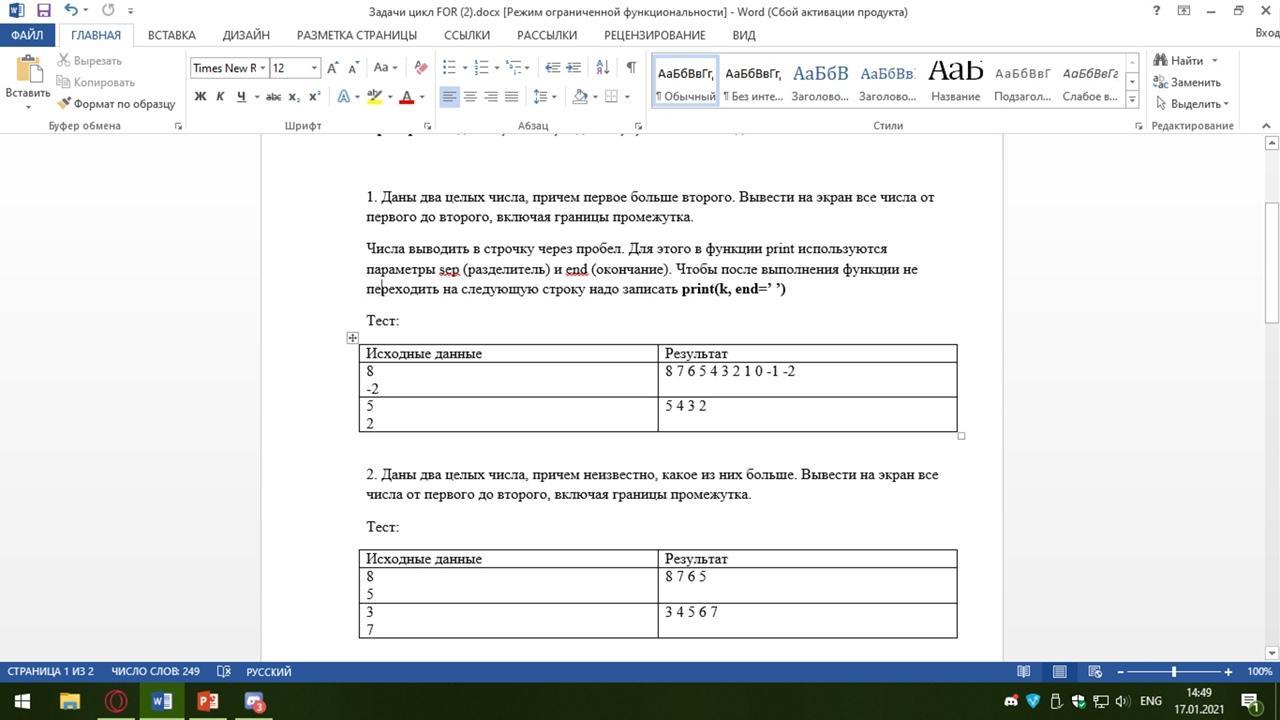Click the numbered list icon
Screen dimensions: 1280x720
point(481,68)
